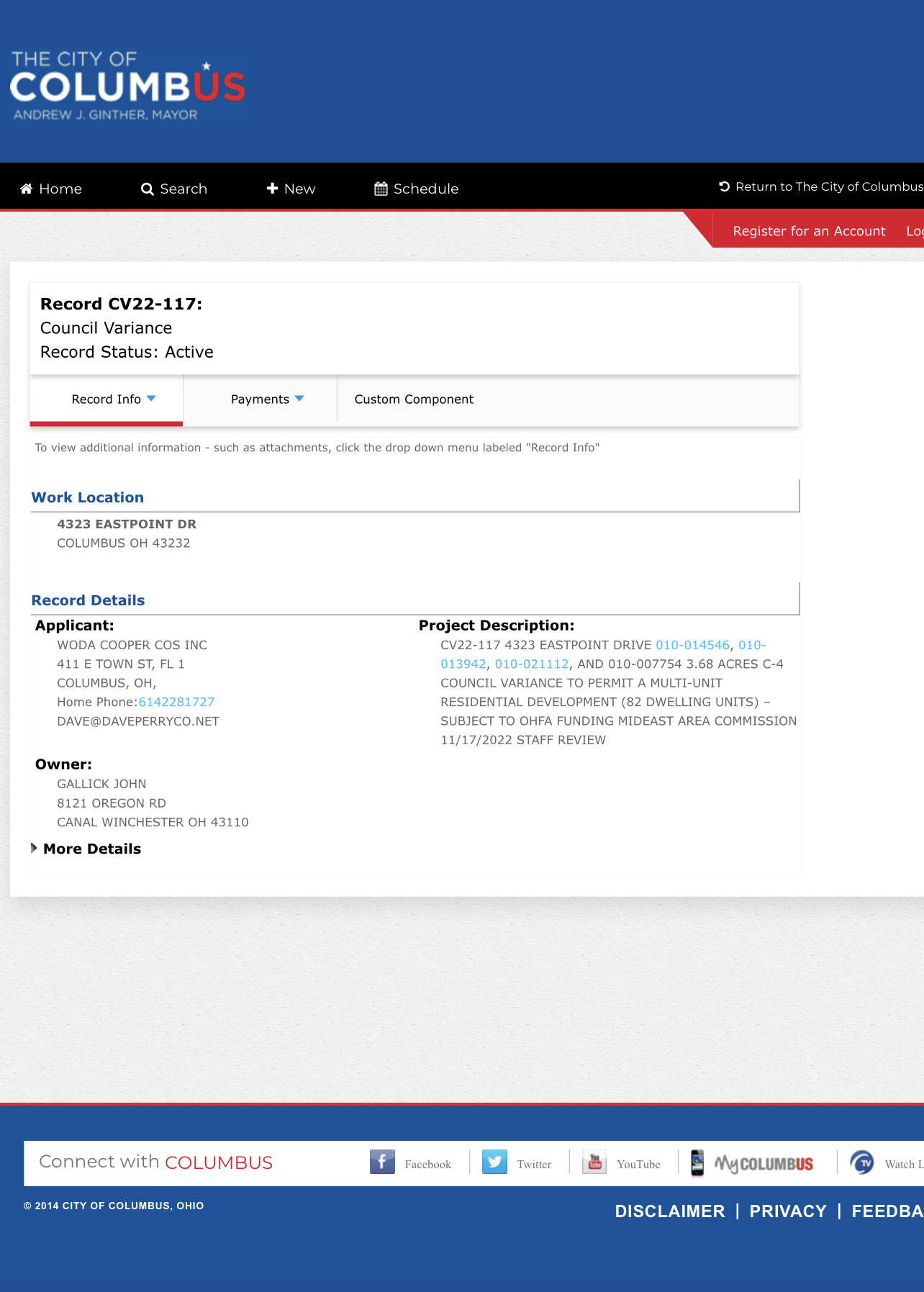Click Record Status: Active text
This screenshot has height=1292, width=924.
[x=127, y=352]
